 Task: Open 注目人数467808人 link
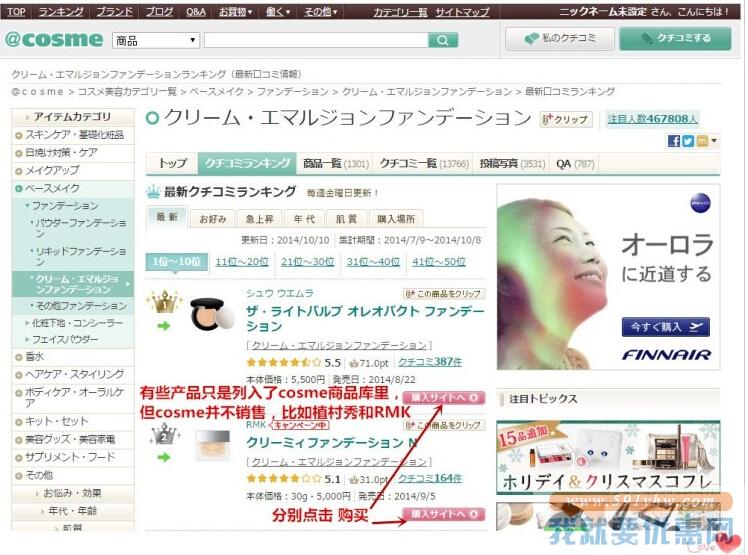(652, 118)
